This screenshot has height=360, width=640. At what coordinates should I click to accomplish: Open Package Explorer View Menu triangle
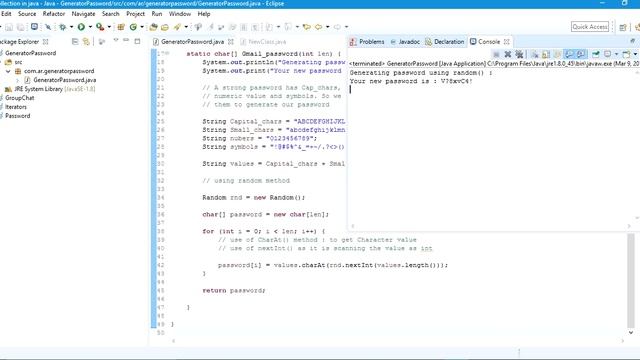coord(116,40)
